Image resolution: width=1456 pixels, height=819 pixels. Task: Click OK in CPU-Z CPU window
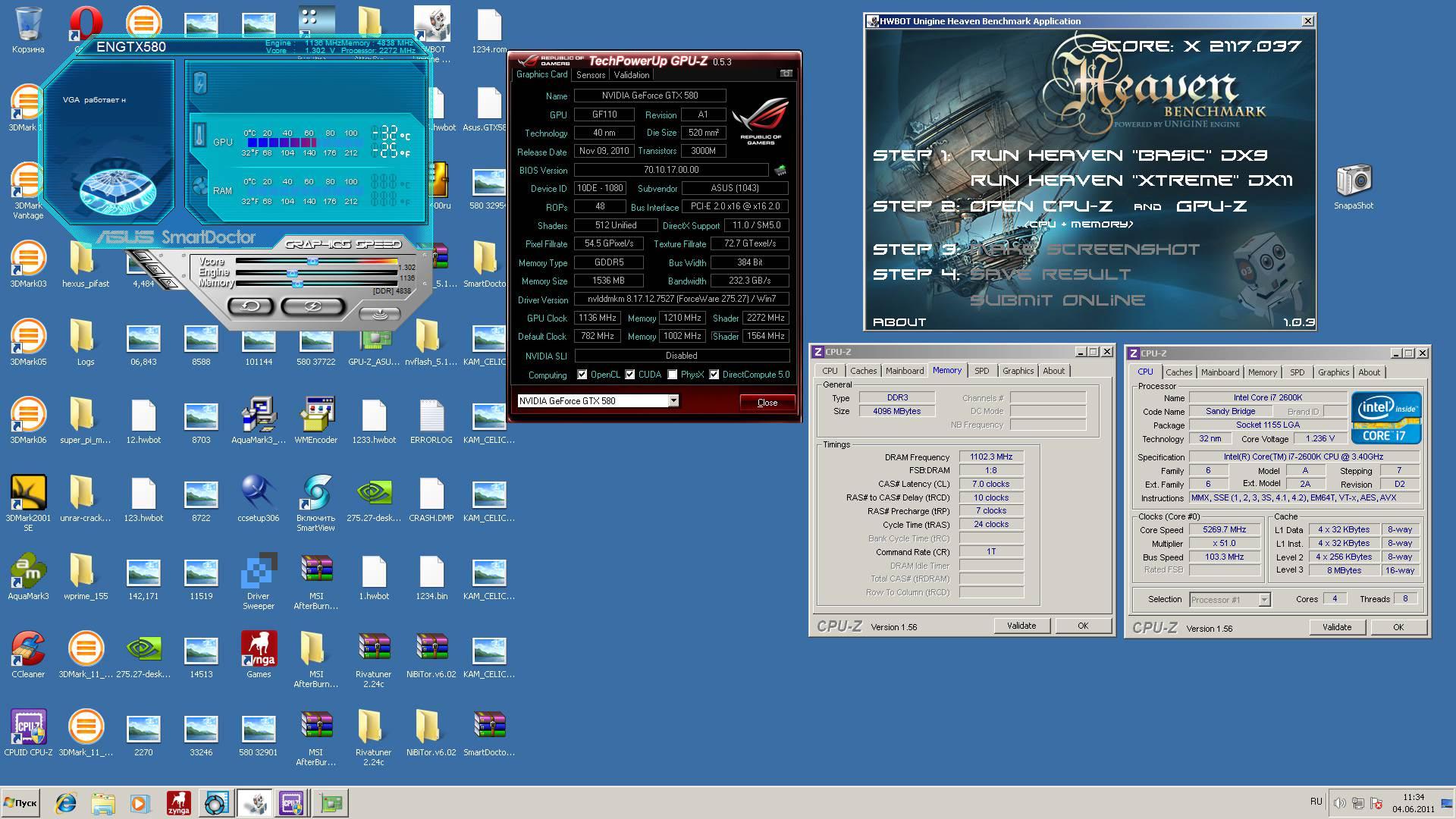pos(1398,627)
